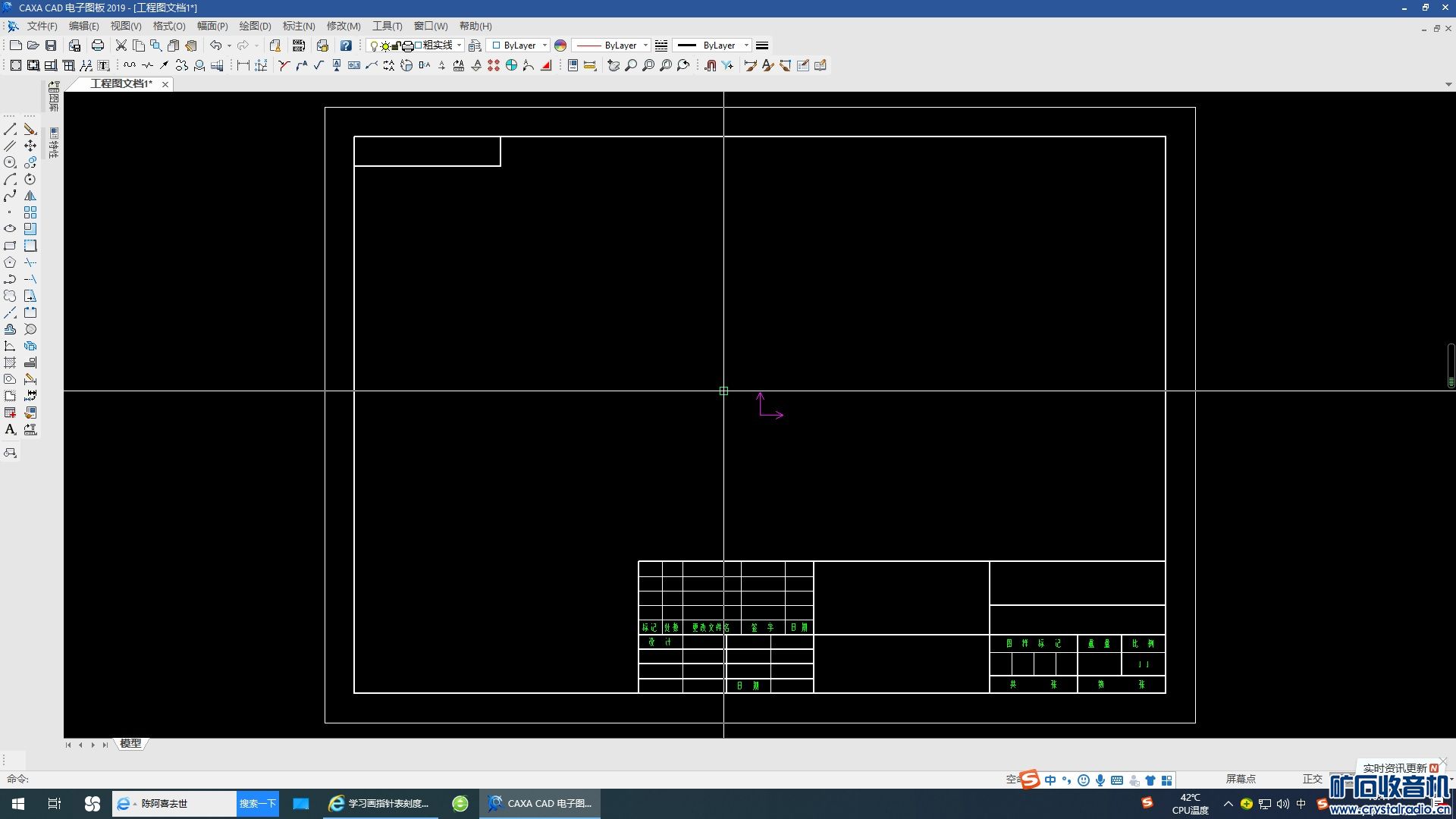The height and width of the screenshot is (819, 1456).
Task: Select the Arc drawing tool
Action: click(10, 180)
